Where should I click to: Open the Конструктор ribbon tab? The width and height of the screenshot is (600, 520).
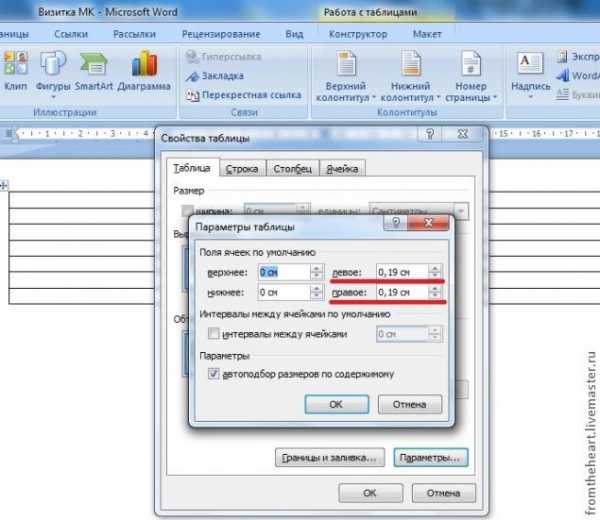pos(350,33)
